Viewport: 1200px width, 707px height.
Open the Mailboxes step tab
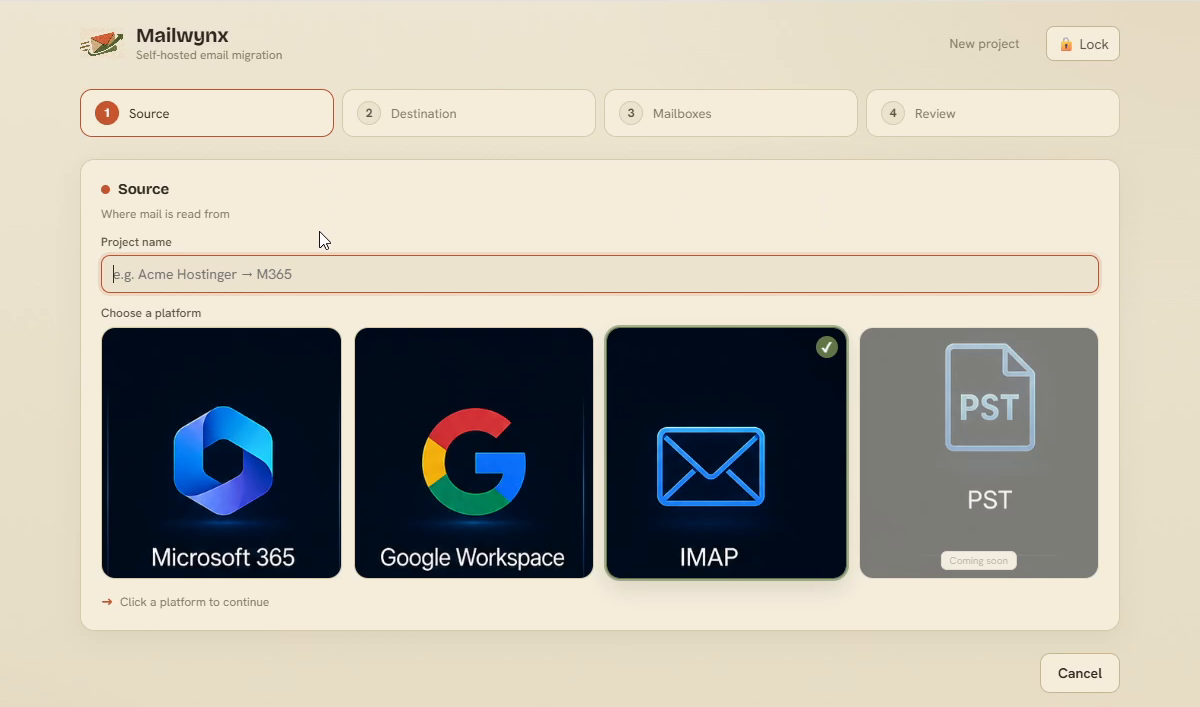(731, 113)
